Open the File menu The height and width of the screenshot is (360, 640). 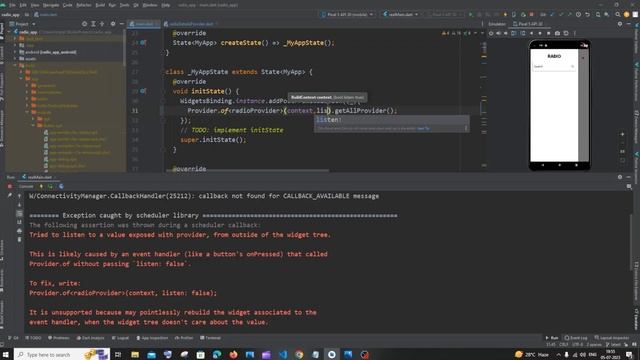click(x=12, y=5)
